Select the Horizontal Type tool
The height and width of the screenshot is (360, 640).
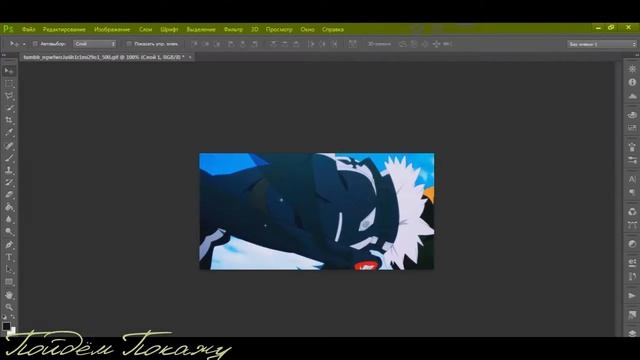(9, 257)
